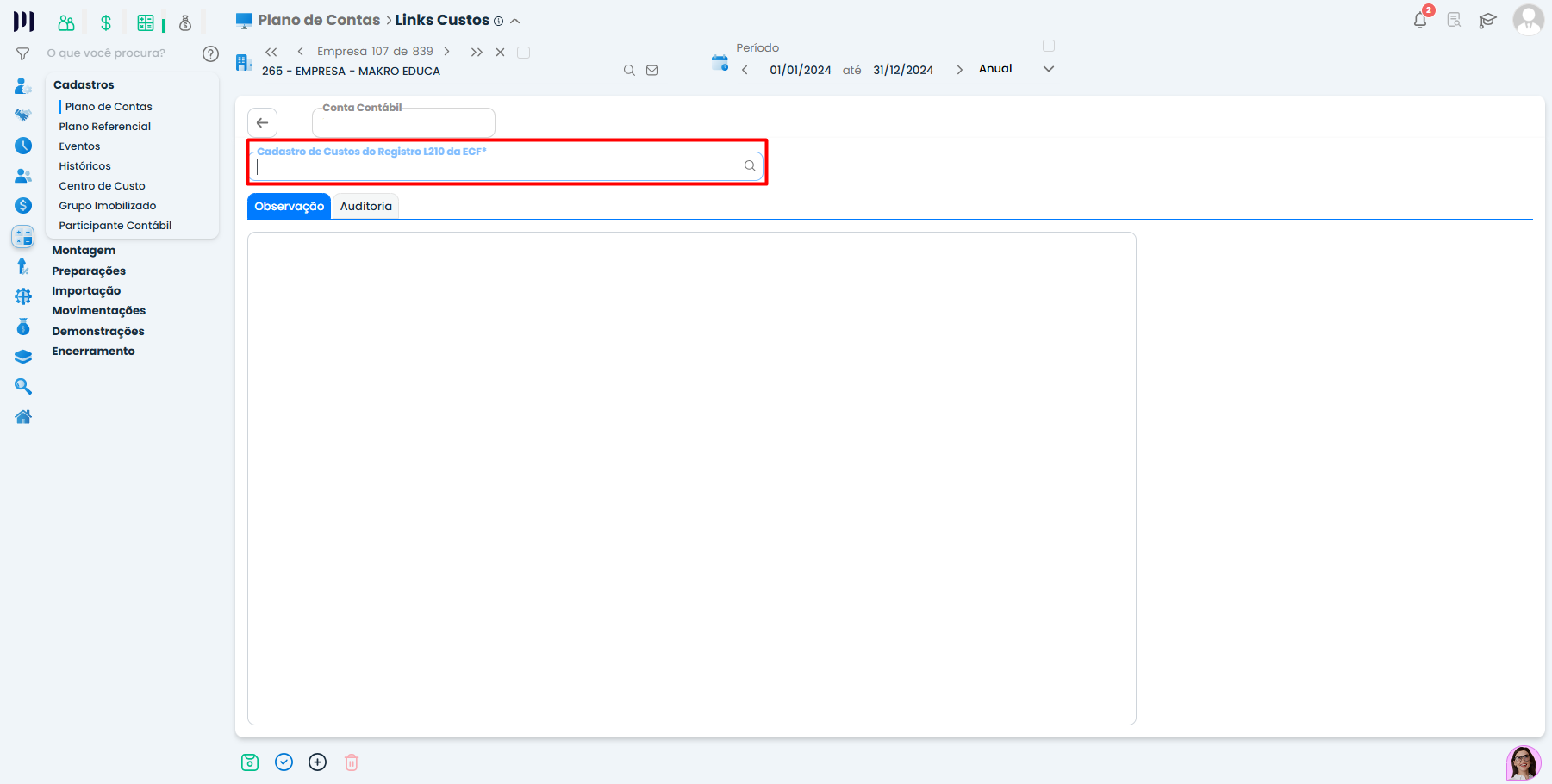The width and height of the screenshot is (1552, 784).
Task: Open Participante Contábil menu item
Action: coord(115,226)
